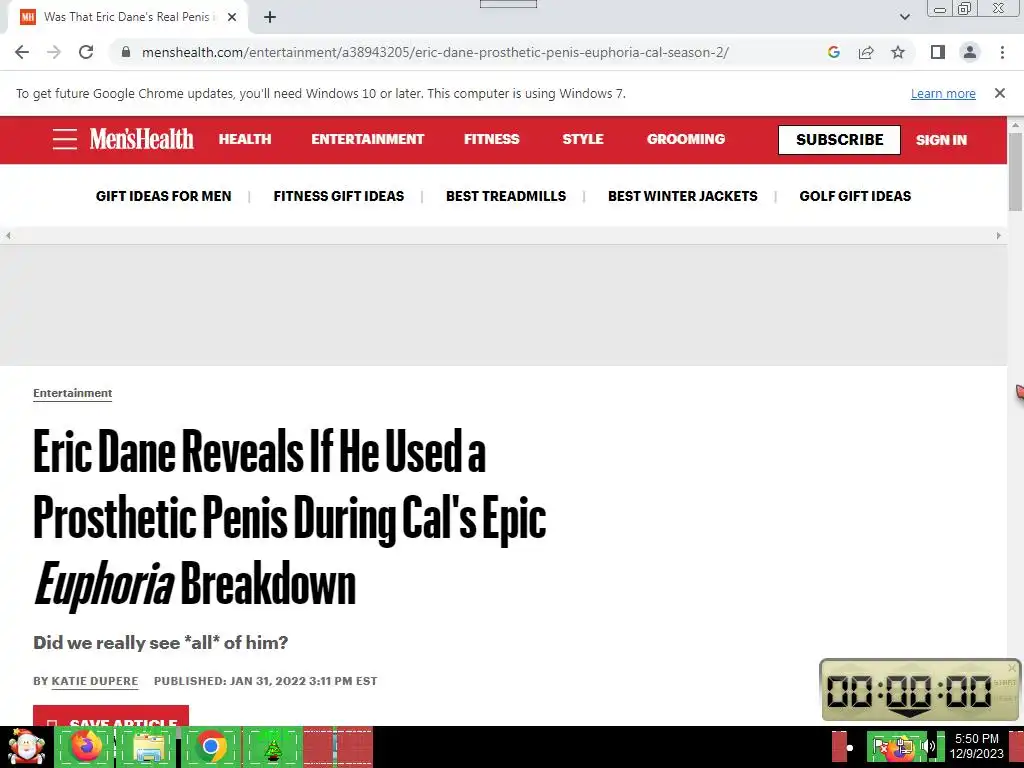
Task: Reload the Men's Health page
Action: tap(86, 52)
